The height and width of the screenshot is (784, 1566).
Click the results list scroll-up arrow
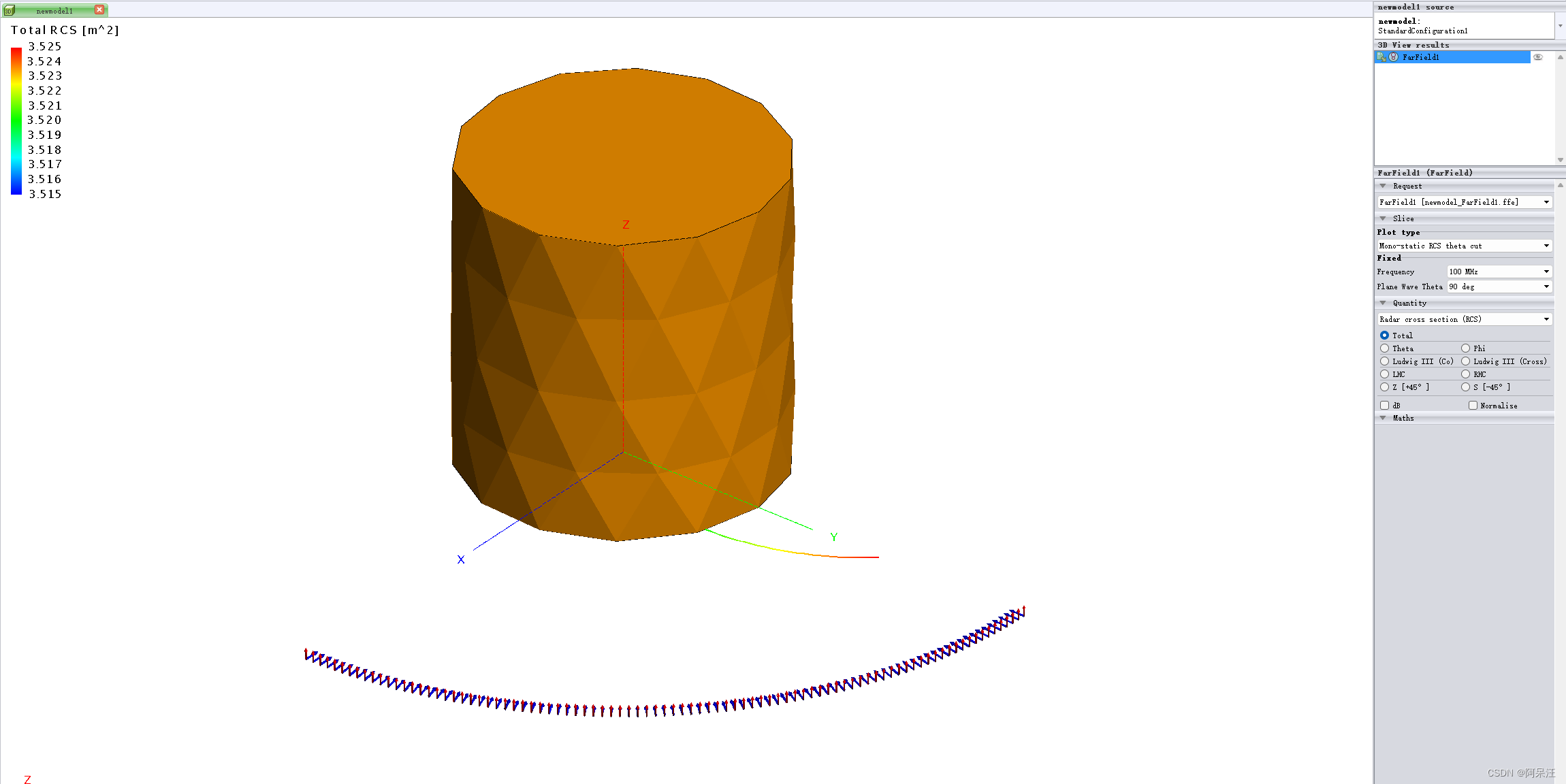[1560, 57]
